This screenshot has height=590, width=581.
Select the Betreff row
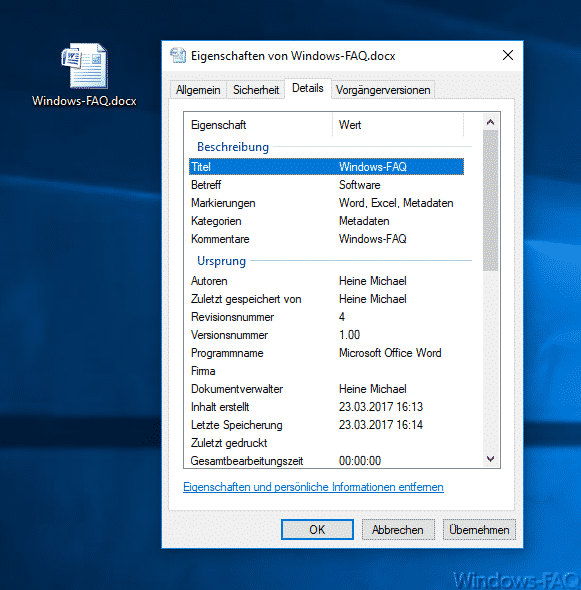pos(326,185)
